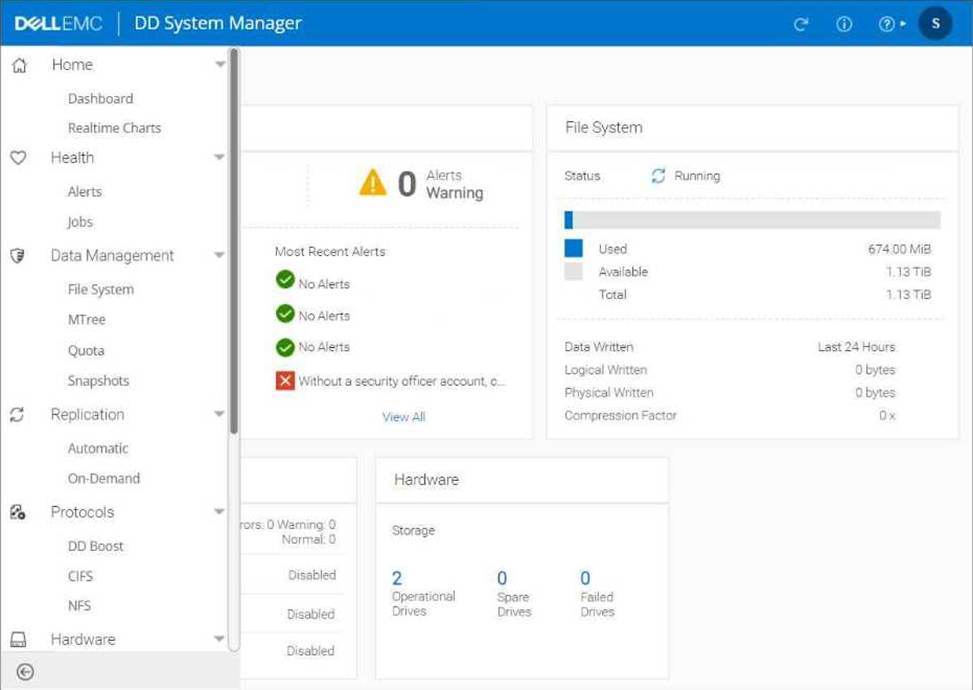Screen dimensions: 973x690
Task: Collapse the Home section arrow
Action: coord(220,64)
